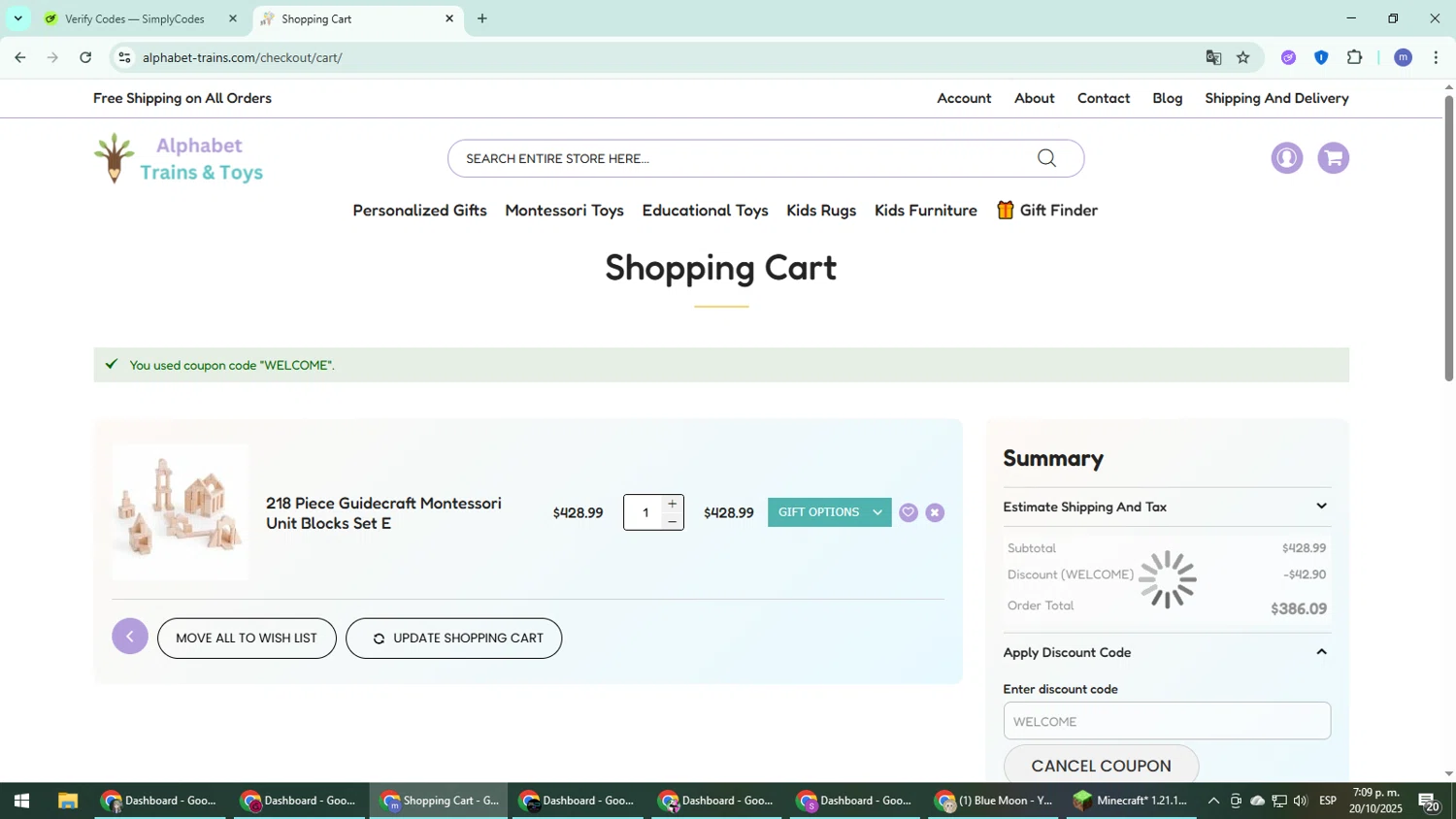Close the Verify Codes tab
The height and width of the screenshot is (819, 1456).
click(232, 18)
